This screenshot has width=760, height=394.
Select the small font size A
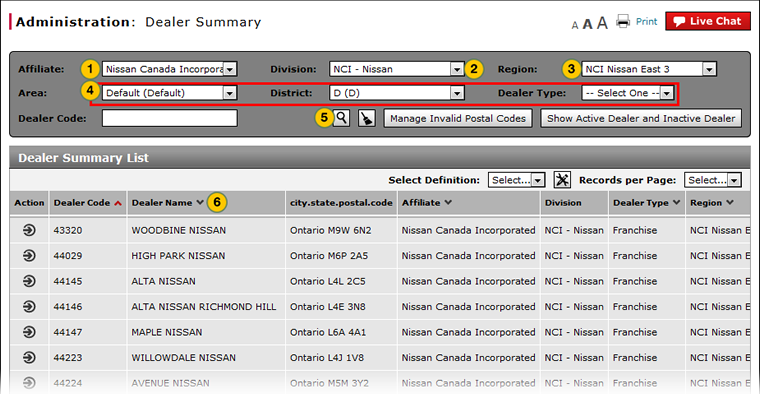click(x=575, y=25)
